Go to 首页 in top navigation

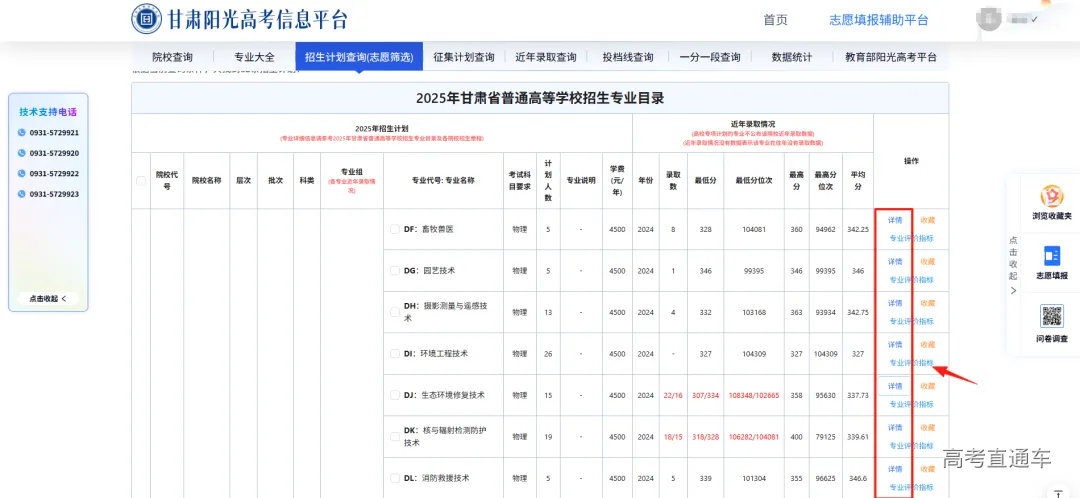coord(775,20)
